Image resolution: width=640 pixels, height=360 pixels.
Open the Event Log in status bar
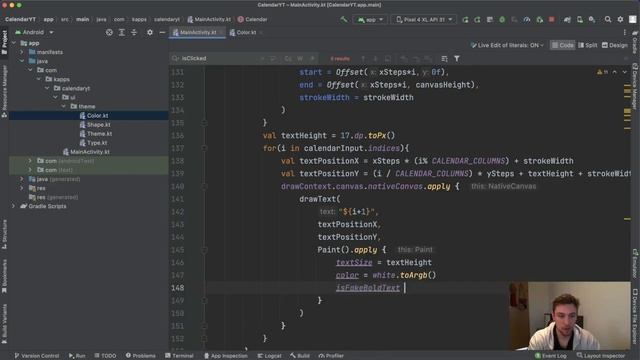(550, 356)
